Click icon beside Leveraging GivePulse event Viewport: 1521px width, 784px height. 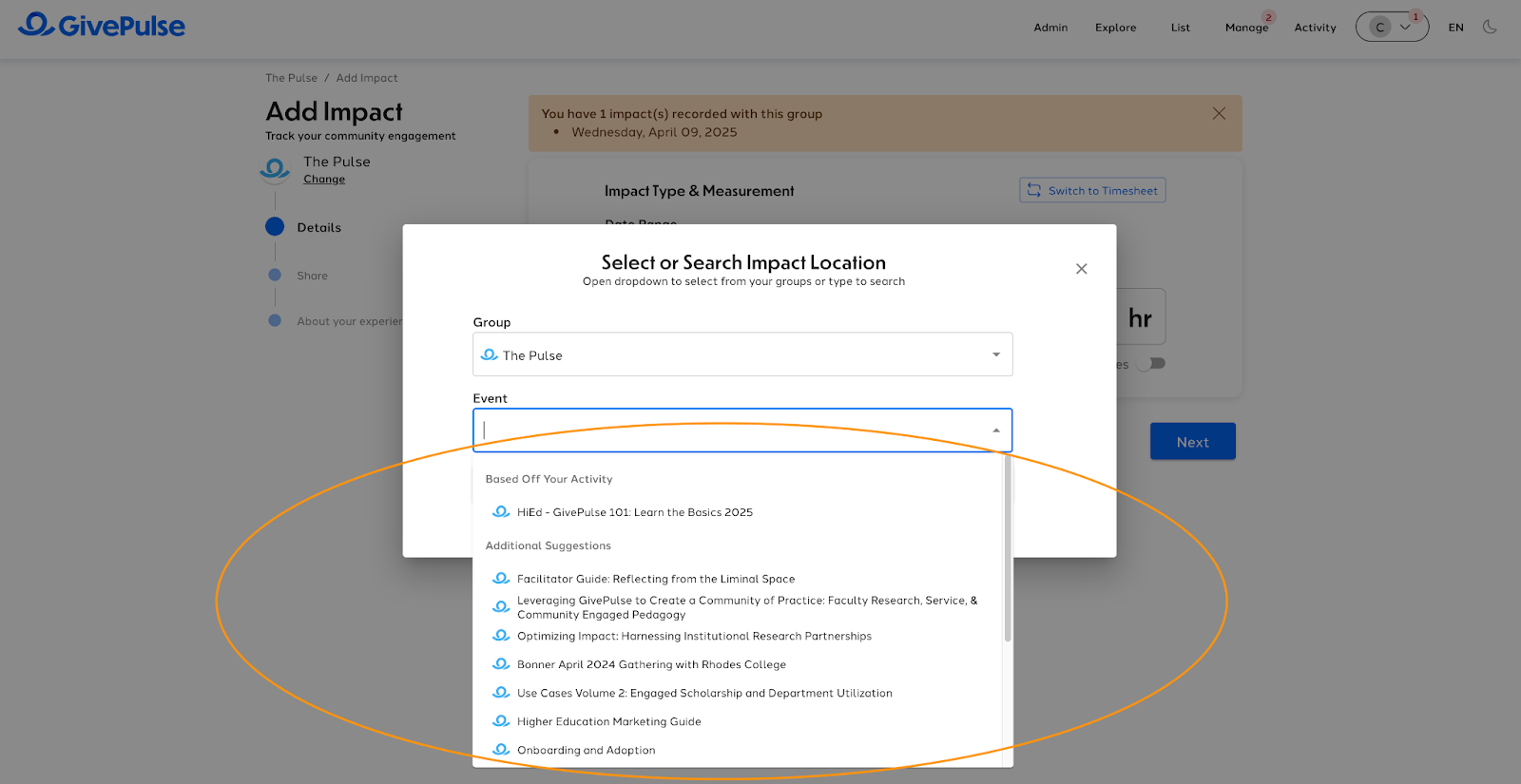[501, 606]
